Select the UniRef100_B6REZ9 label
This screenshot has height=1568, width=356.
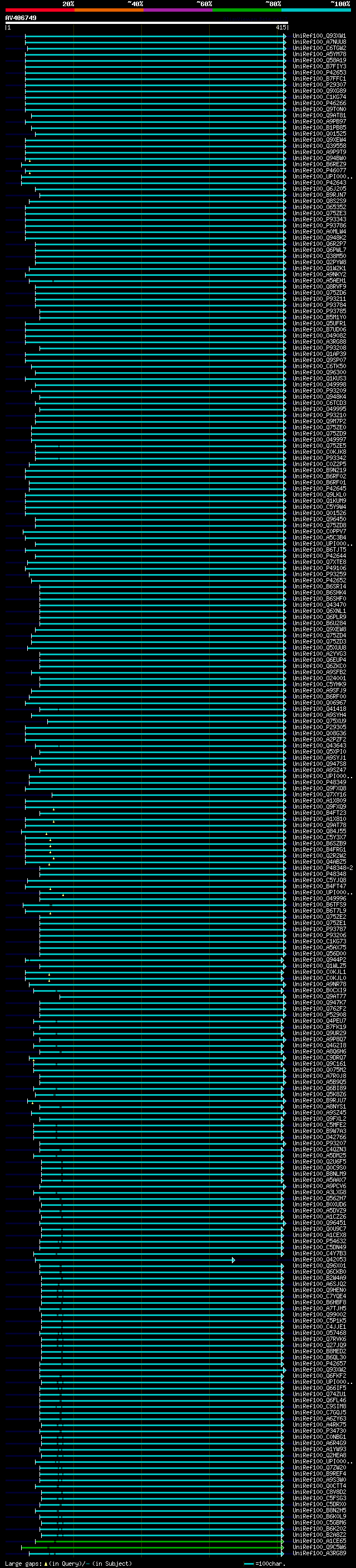(319, 164)
